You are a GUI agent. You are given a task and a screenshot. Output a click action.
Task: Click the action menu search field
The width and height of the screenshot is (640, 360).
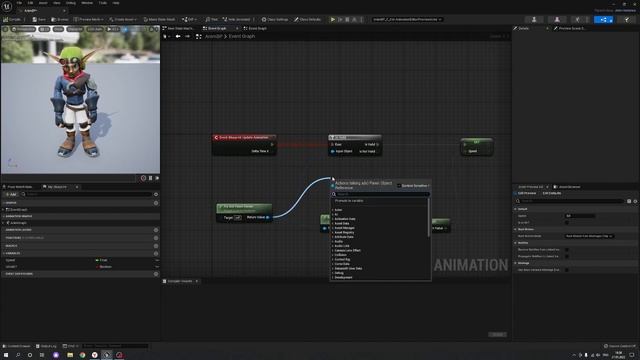[380, 194]
